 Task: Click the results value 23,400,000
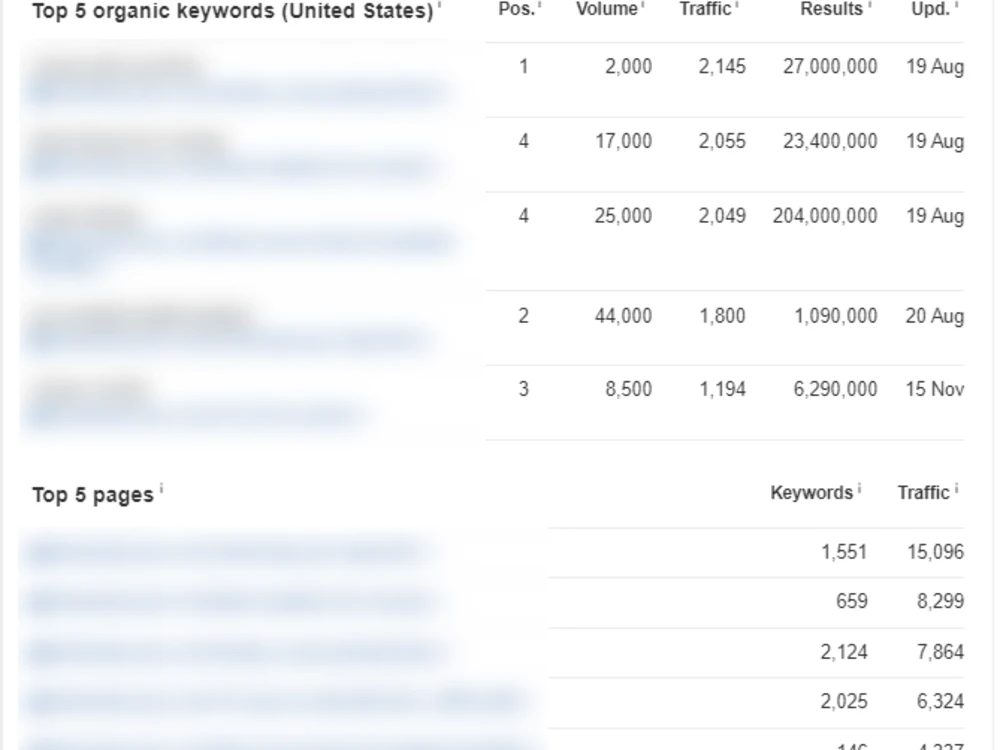pyautogui.click(x=830, y=141)
